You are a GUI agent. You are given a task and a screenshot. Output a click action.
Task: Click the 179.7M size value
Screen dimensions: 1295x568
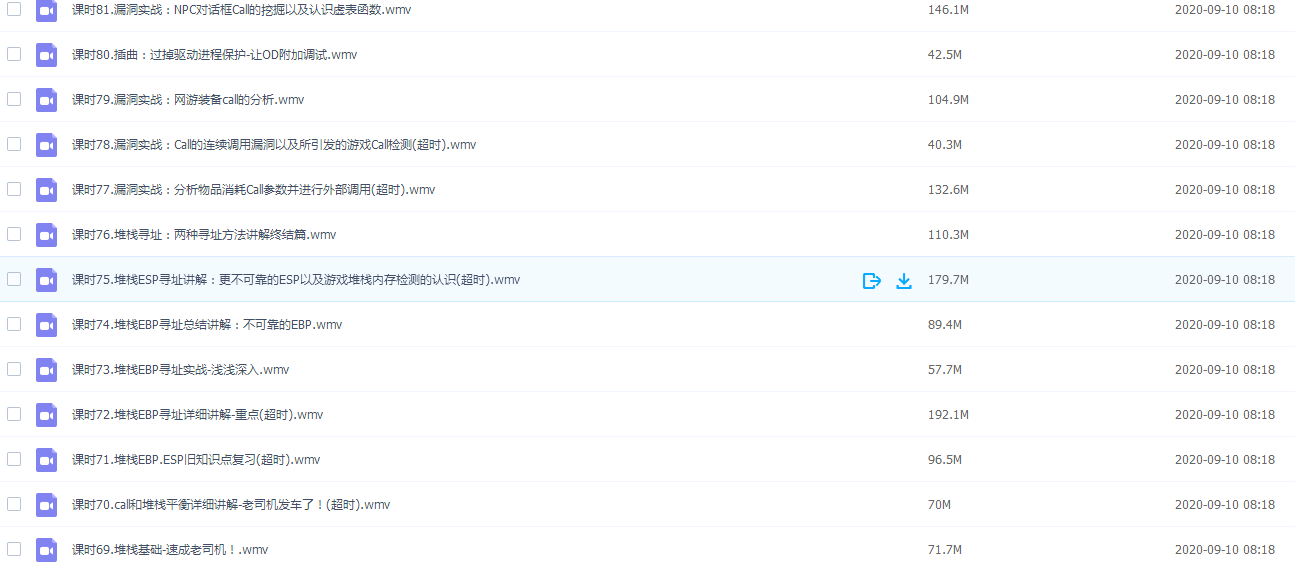(x=948, y=280)
